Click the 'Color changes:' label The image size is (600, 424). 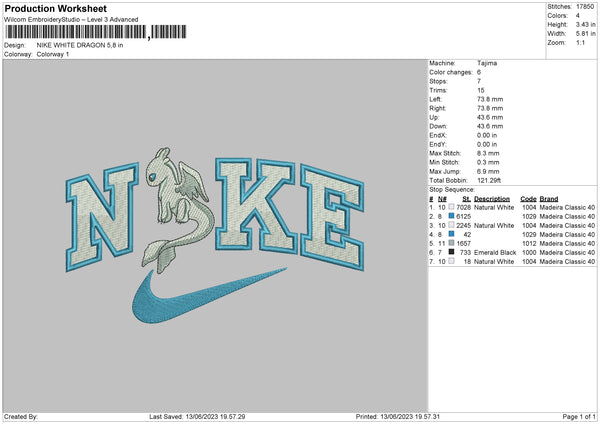(x=451, y=72)
